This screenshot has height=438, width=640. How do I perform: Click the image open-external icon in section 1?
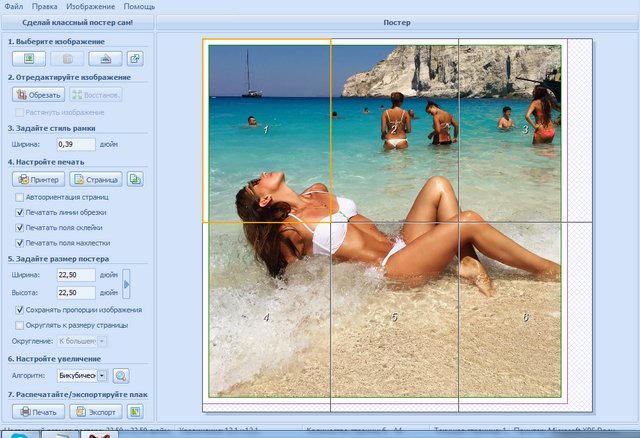pos(136,58)
